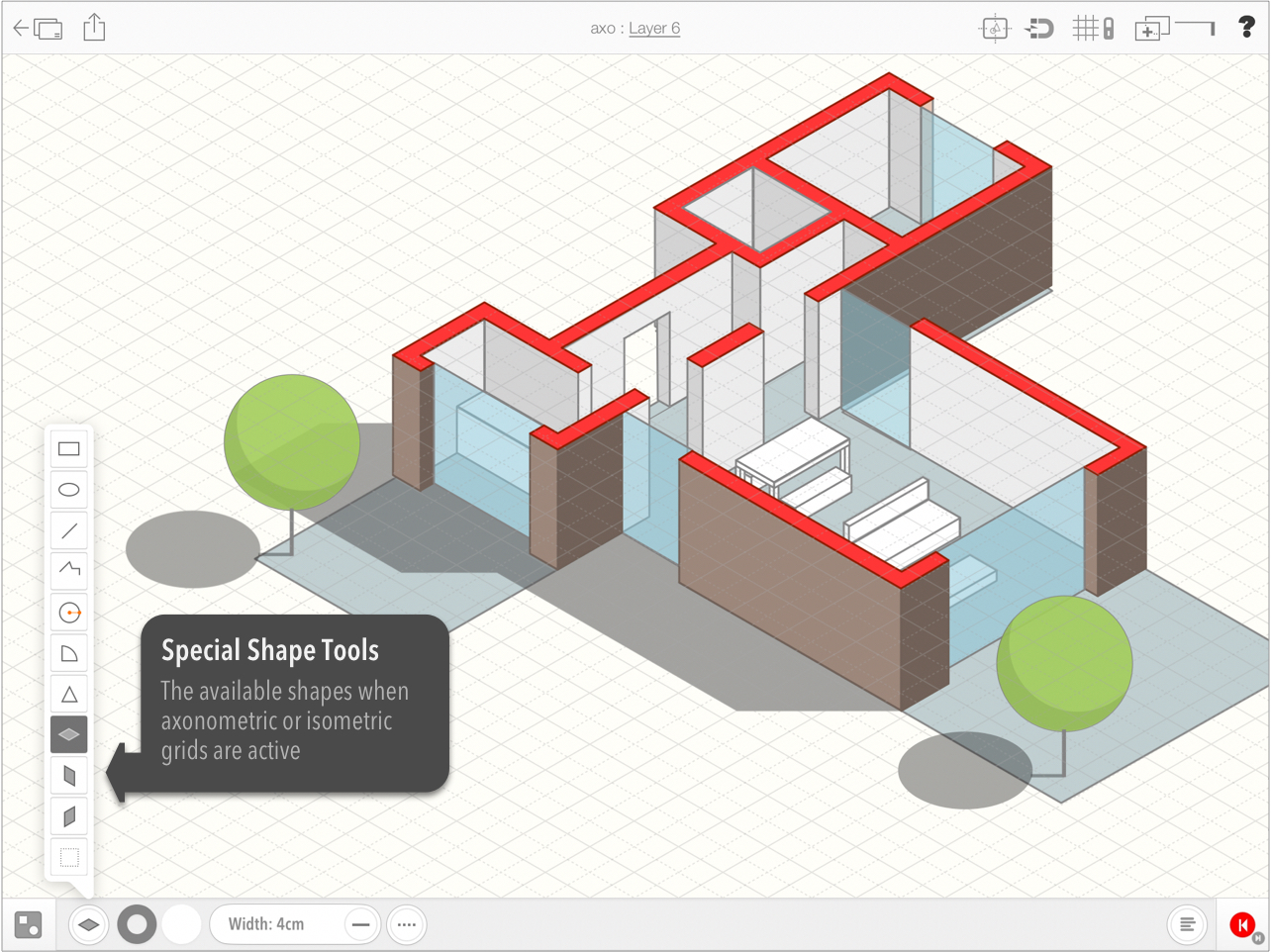Toggle the magnet snap option
Screen dimensions: 1271x952
(x=1039, y=29)
